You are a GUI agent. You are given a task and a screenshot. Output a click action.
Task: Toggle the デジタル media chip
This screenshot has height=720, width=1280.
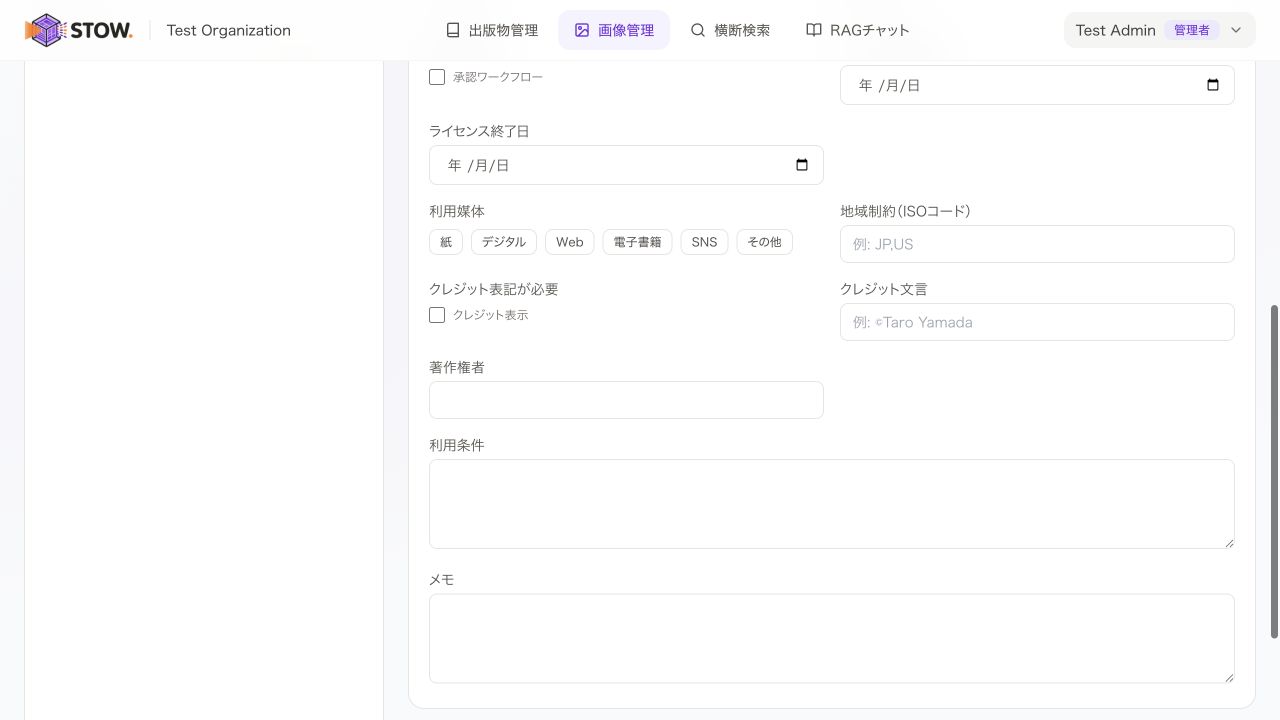[x=504, y=242]
